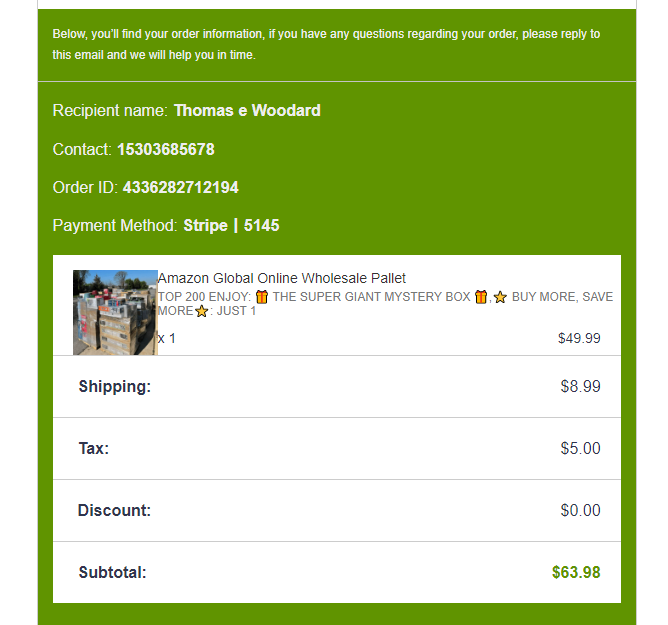
Task: Click the star emoji before BUY MORE
Action: 501,297
